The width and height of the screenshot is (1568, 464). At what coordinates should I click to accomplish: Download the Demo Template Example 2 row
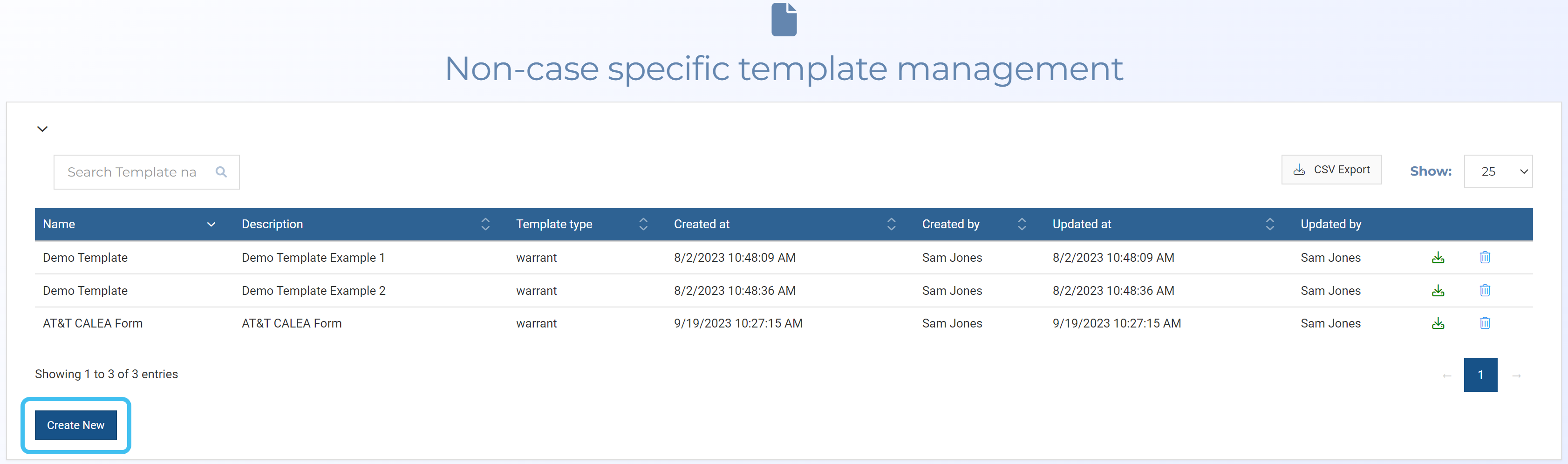[1438, 290]
